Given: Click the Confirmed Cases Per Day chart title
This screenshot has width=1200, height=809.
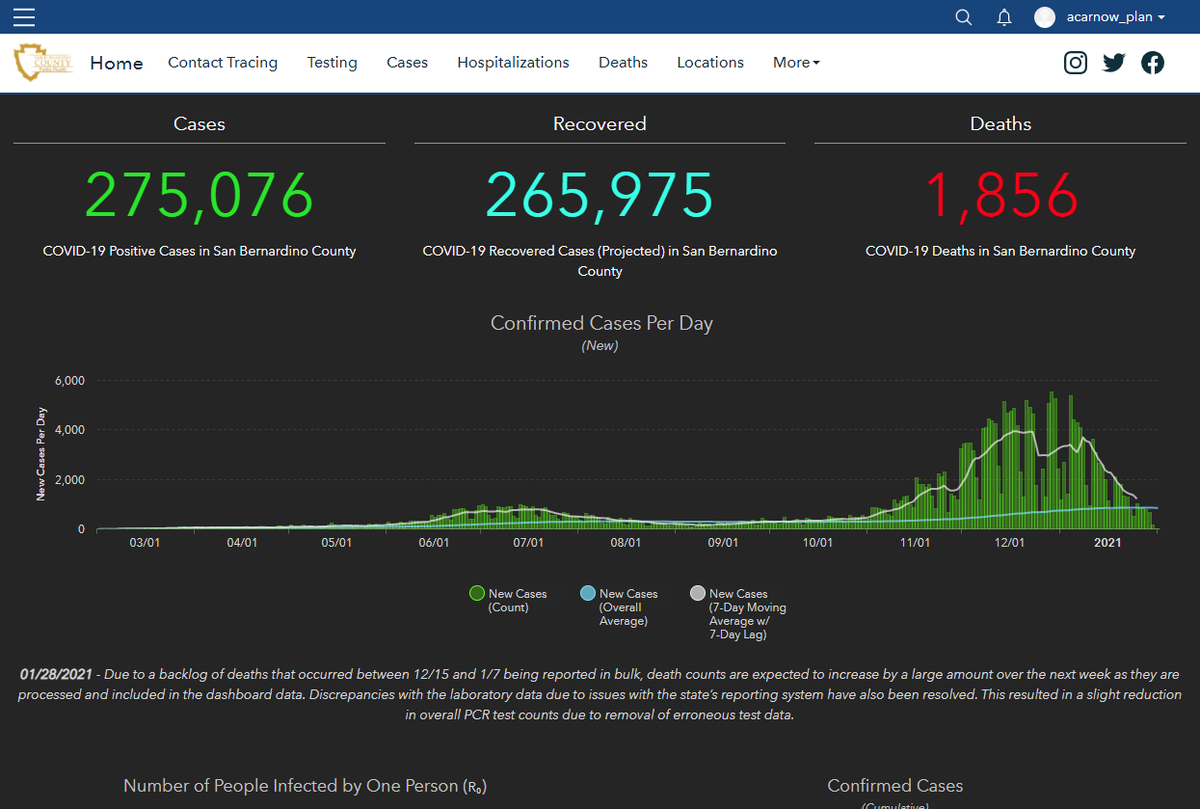Looking at the screenshot, I should 602,323.
